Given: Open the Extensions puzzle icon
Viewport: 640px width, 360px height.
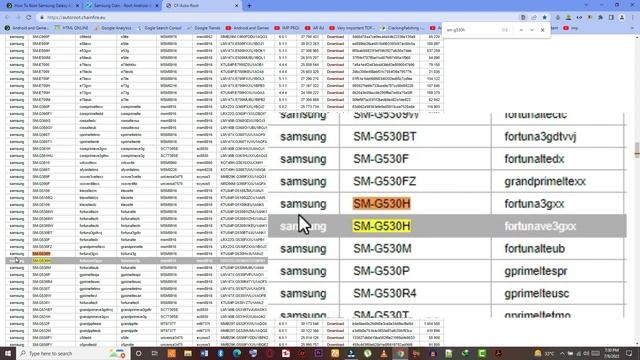Looking at the screenshot, I should point(600,18).
